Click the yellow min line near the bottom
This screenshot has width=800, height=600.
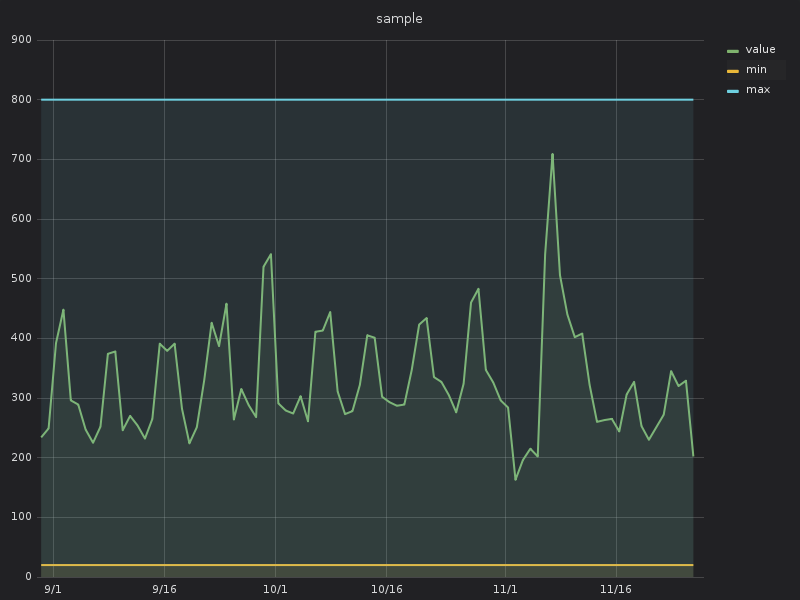coord(367,565)
